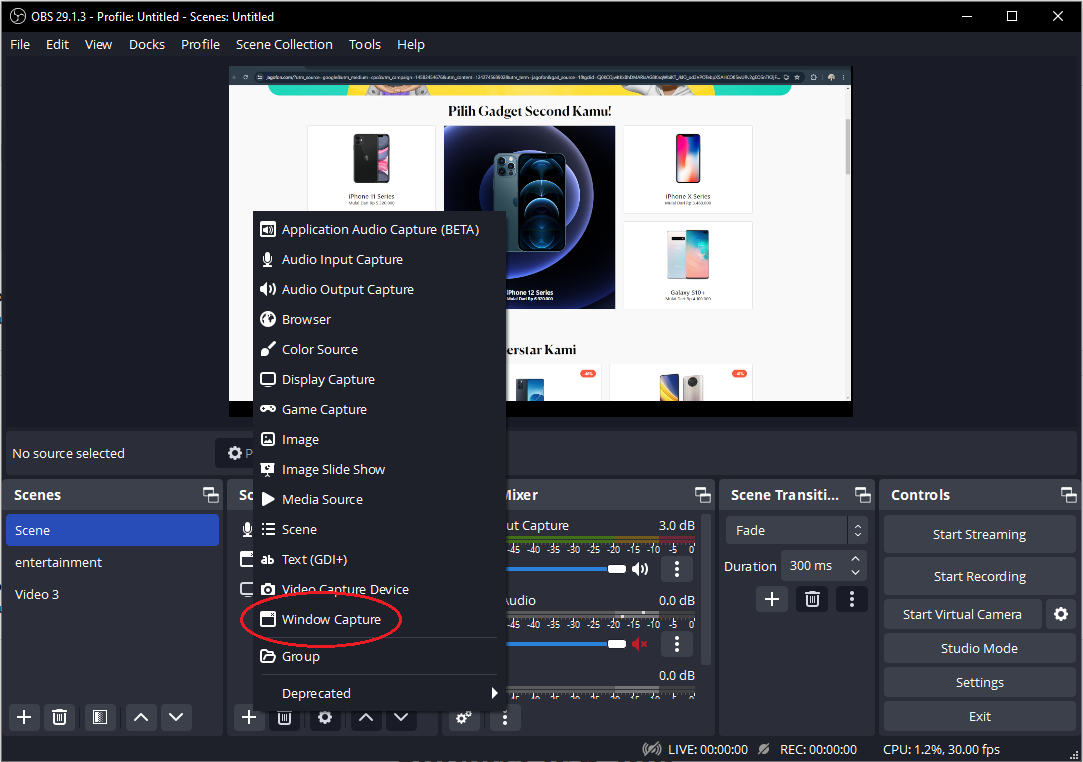Image resolution: width=1083 pixels, height=762 pixels.
Task: Choose Browser source
Action: [378, 319]
